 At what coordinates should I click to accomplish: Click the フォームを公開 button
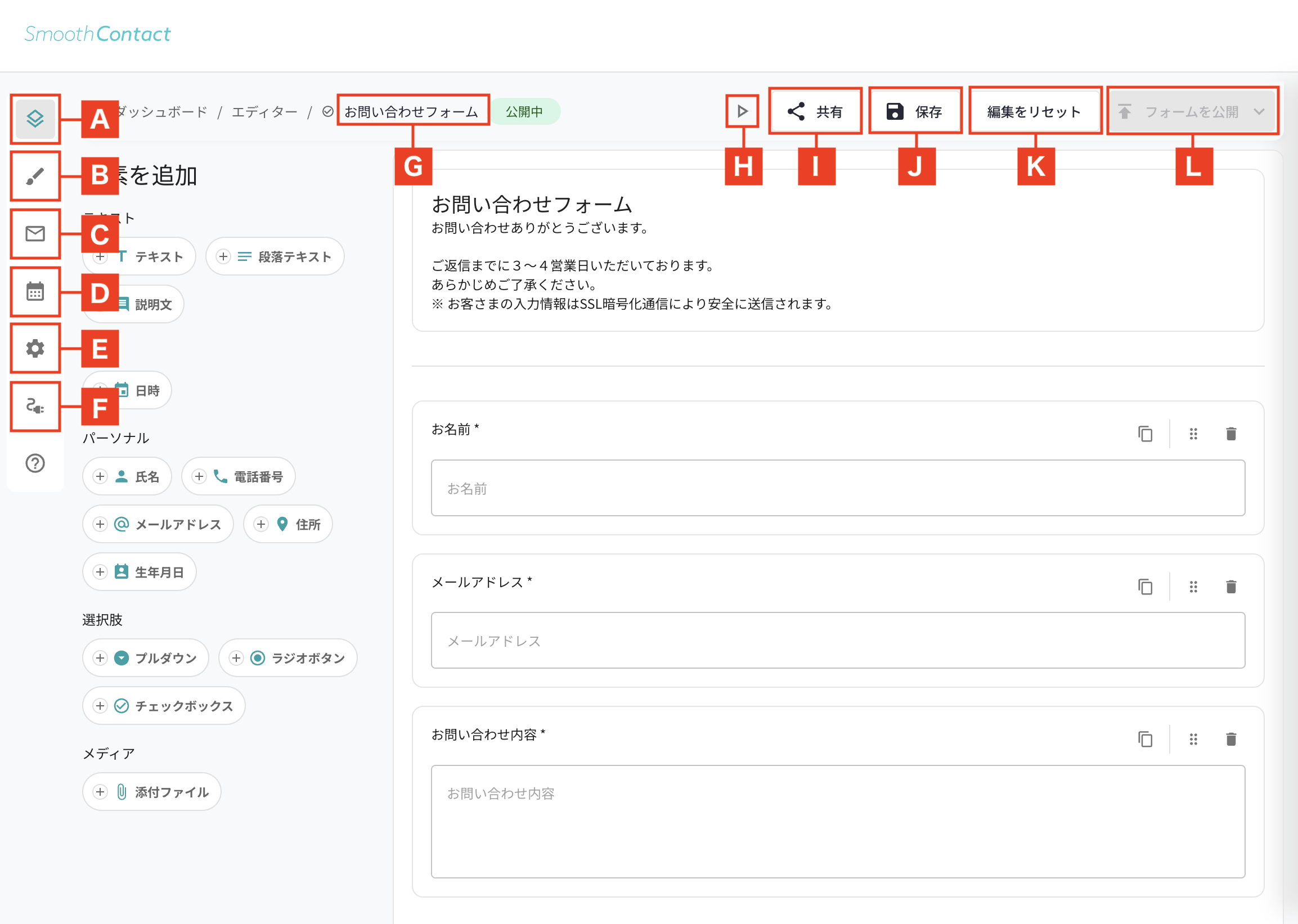1192,111
